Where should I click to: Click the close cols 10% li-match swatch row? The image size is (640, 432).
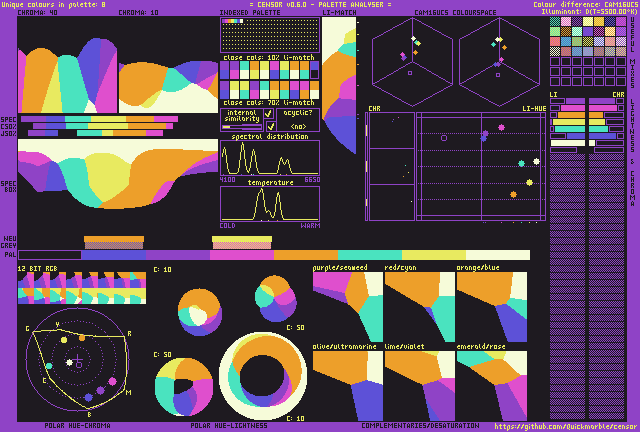[270, 70]
